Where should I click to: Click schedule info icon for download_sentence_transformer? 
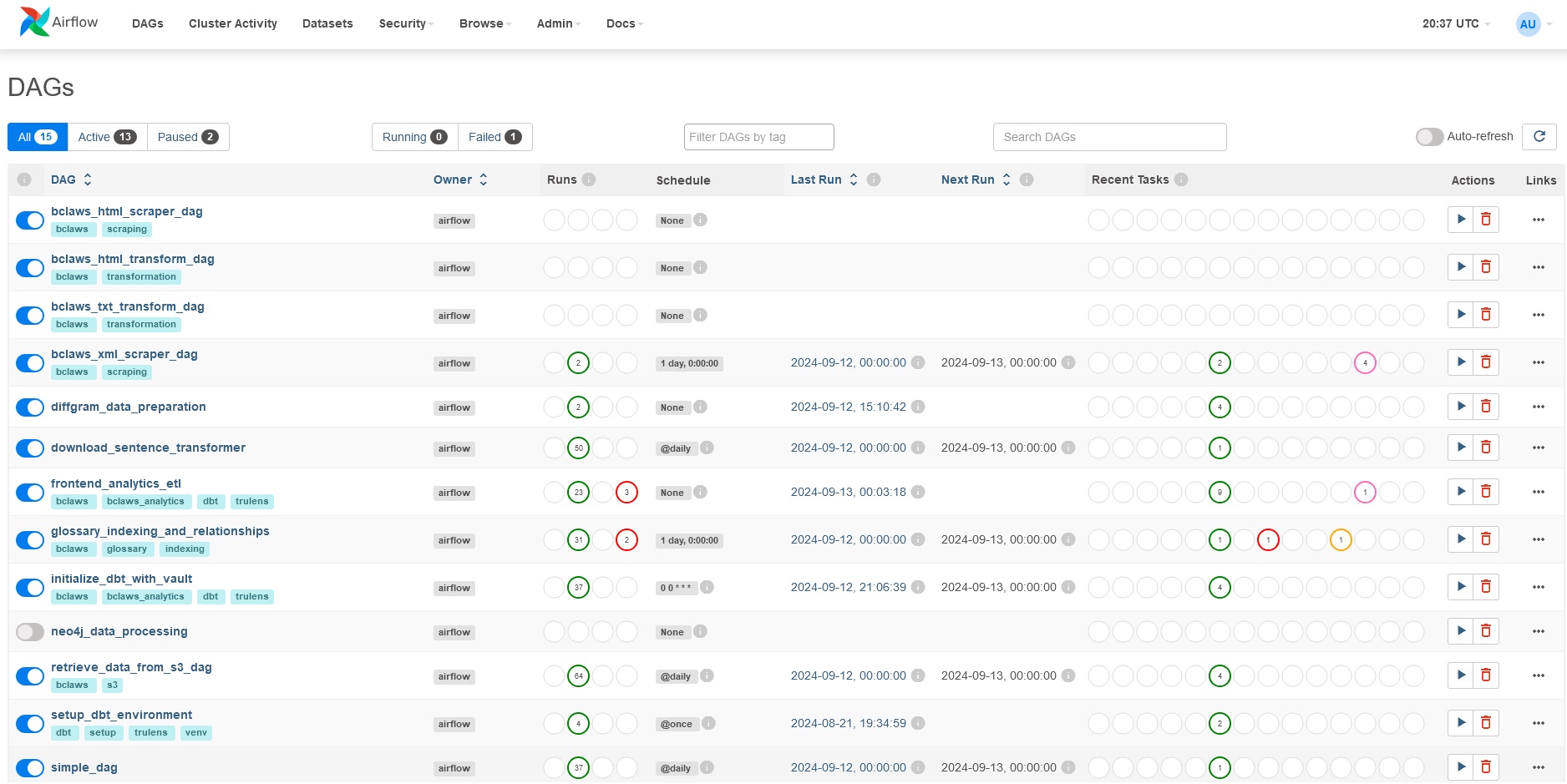707,448
